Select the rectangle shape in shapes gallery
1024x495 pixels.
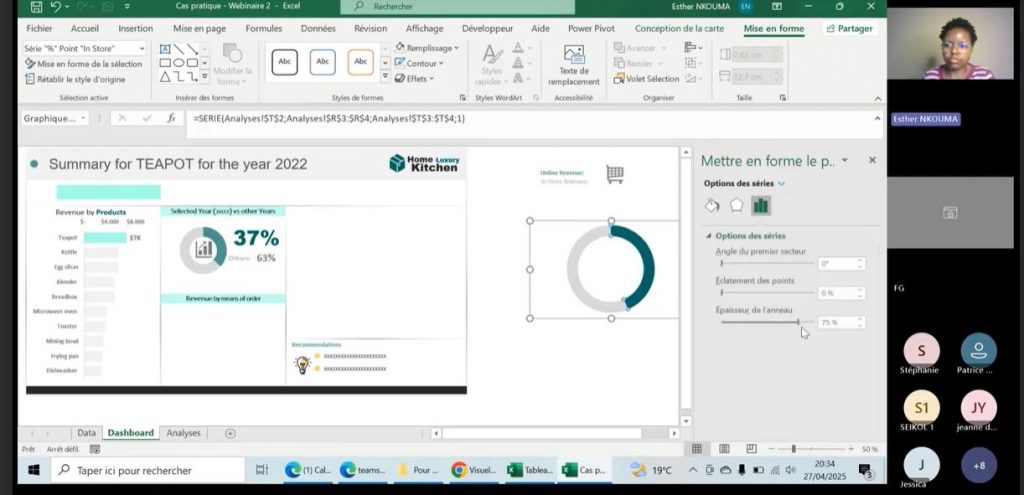[165, 63]
